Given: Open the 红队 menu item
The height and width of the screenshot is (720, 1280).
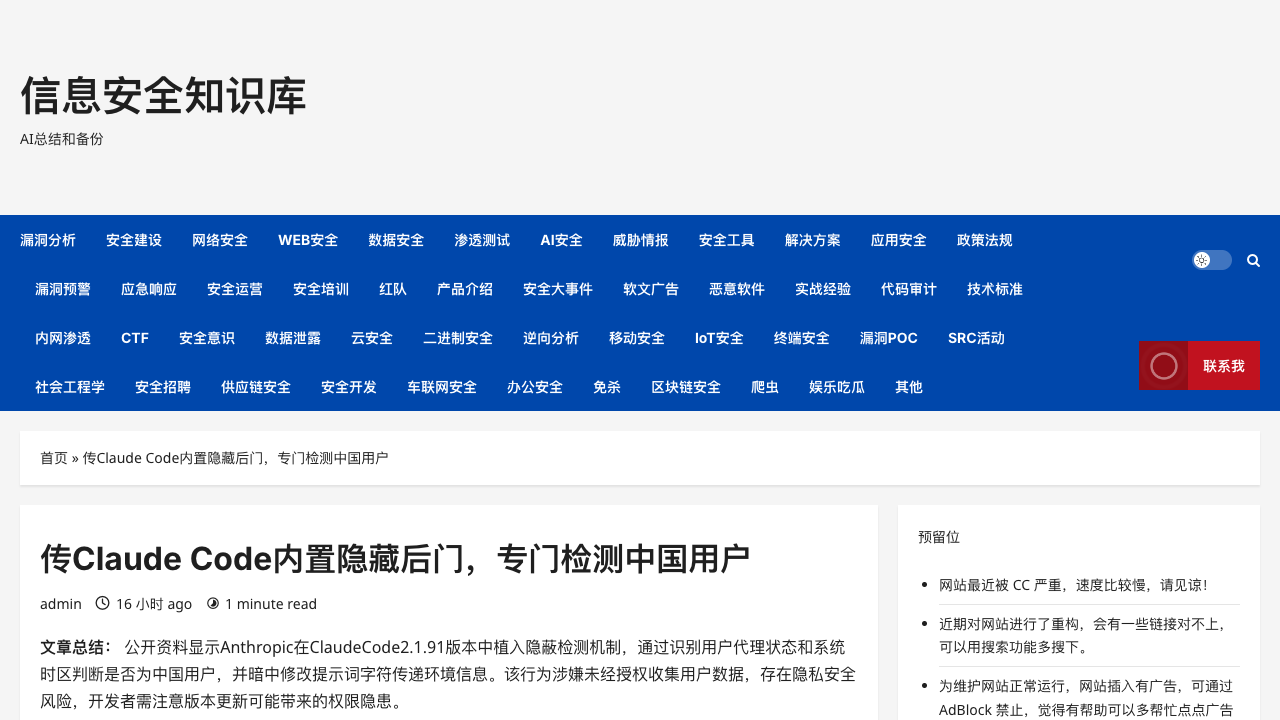Looking at the screenshot, I should (x=393, y=289).
